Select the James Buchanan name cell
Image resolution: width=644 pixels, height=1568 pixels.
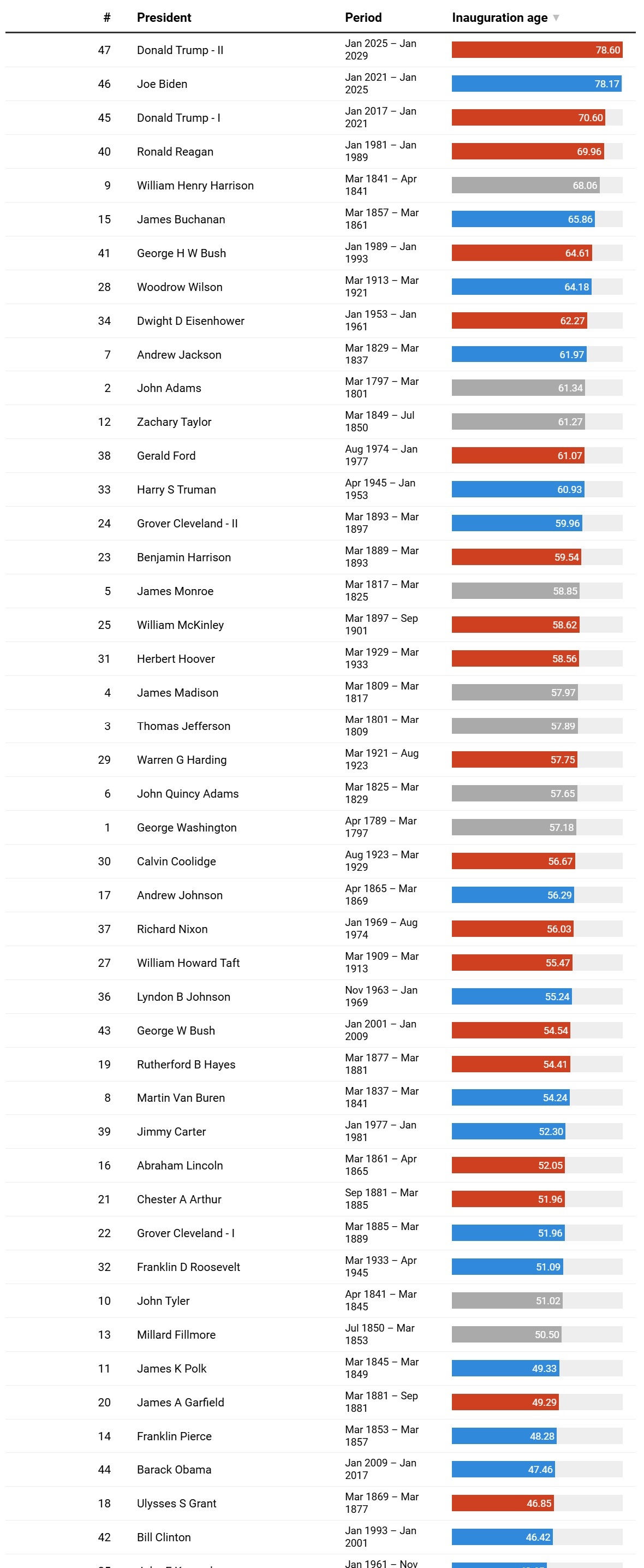click(x=181, y=219)
